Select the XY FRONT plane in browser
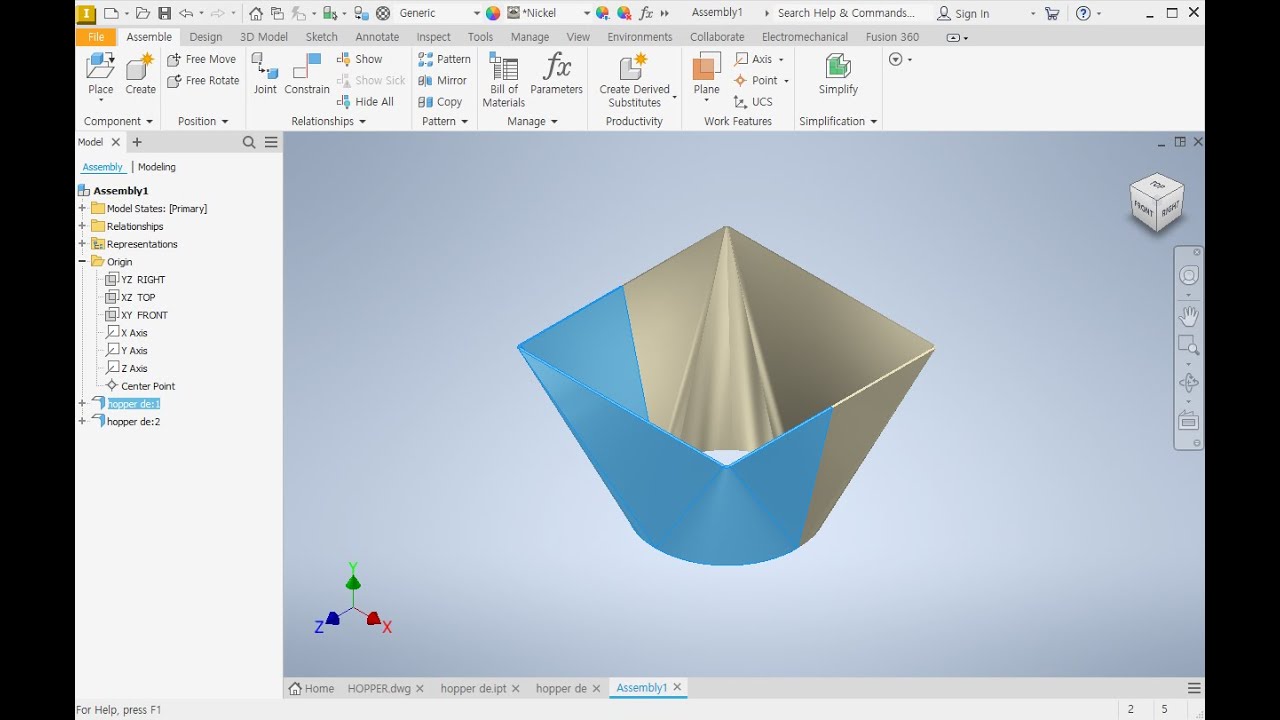The width and height of the screenshot is (1280, 720). click(144, 315)
